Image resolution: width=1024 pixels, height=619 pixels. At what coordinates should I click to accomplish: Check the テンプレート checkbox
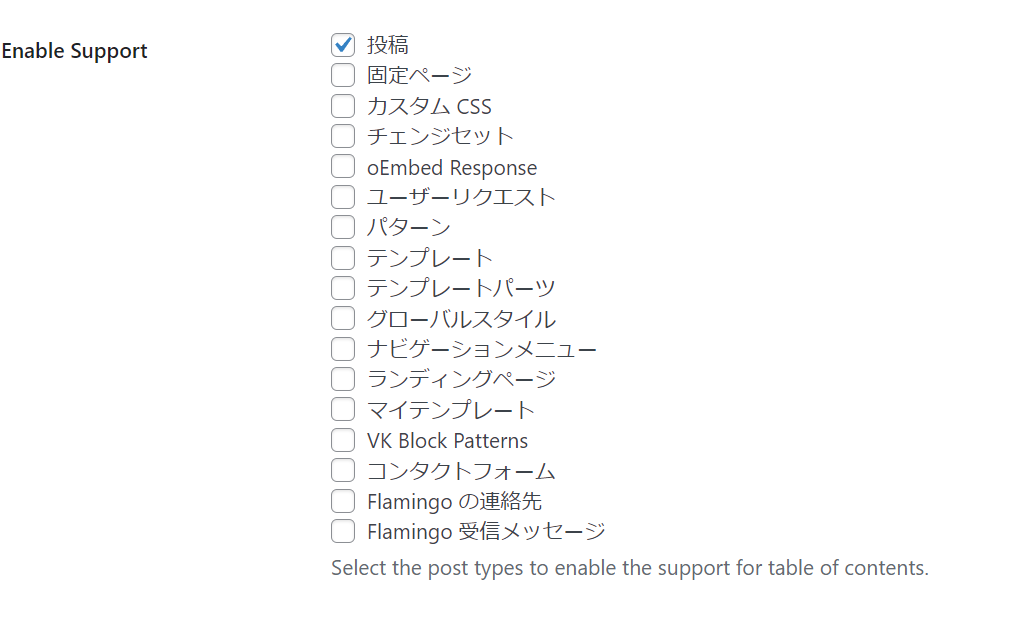coord(343,258)
